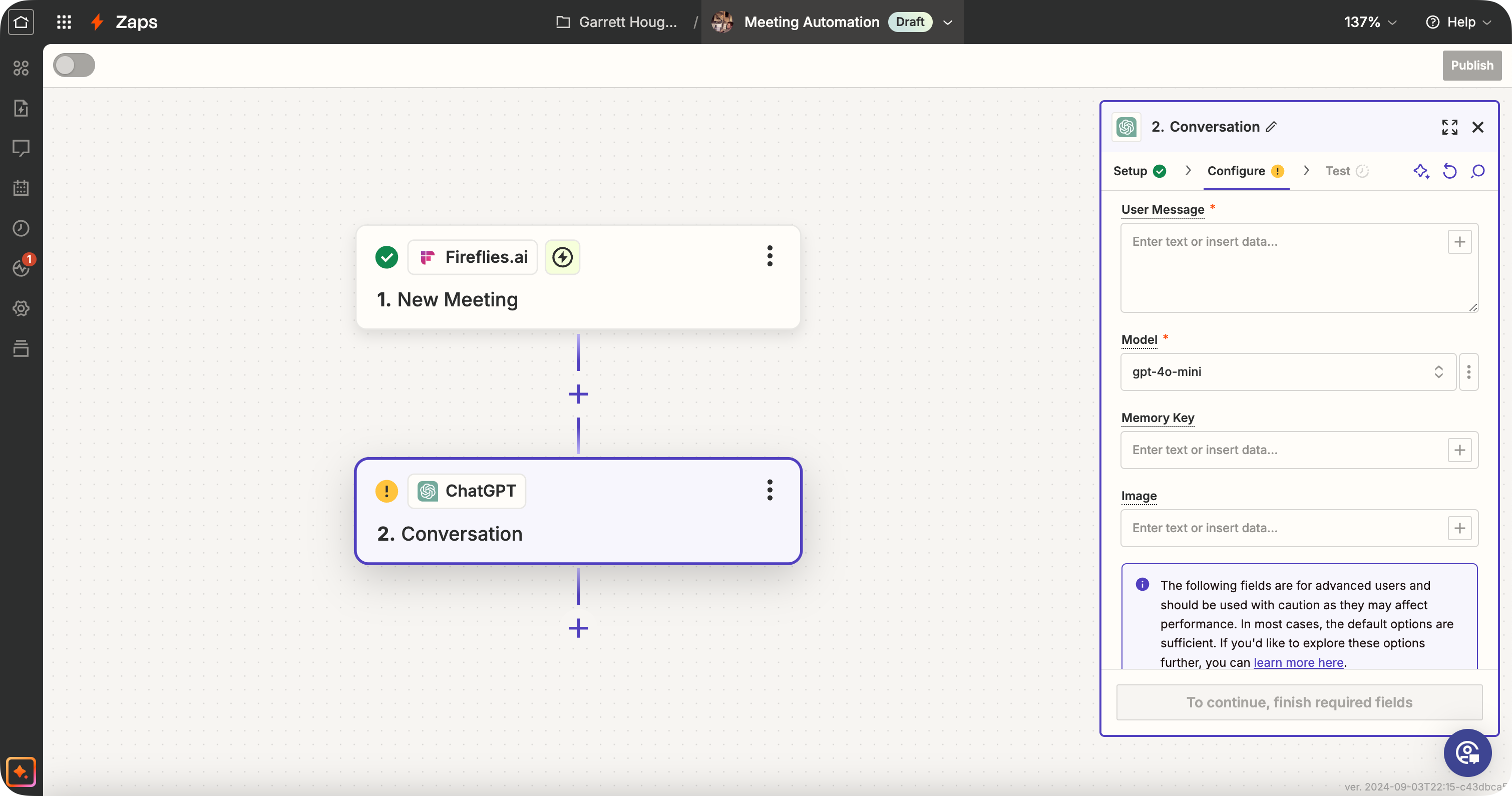Image resolution: width=1512 pixels, height=796 pixels.
Task: Open the 137% zoom level dropdown
Action: pos(1370,23)
